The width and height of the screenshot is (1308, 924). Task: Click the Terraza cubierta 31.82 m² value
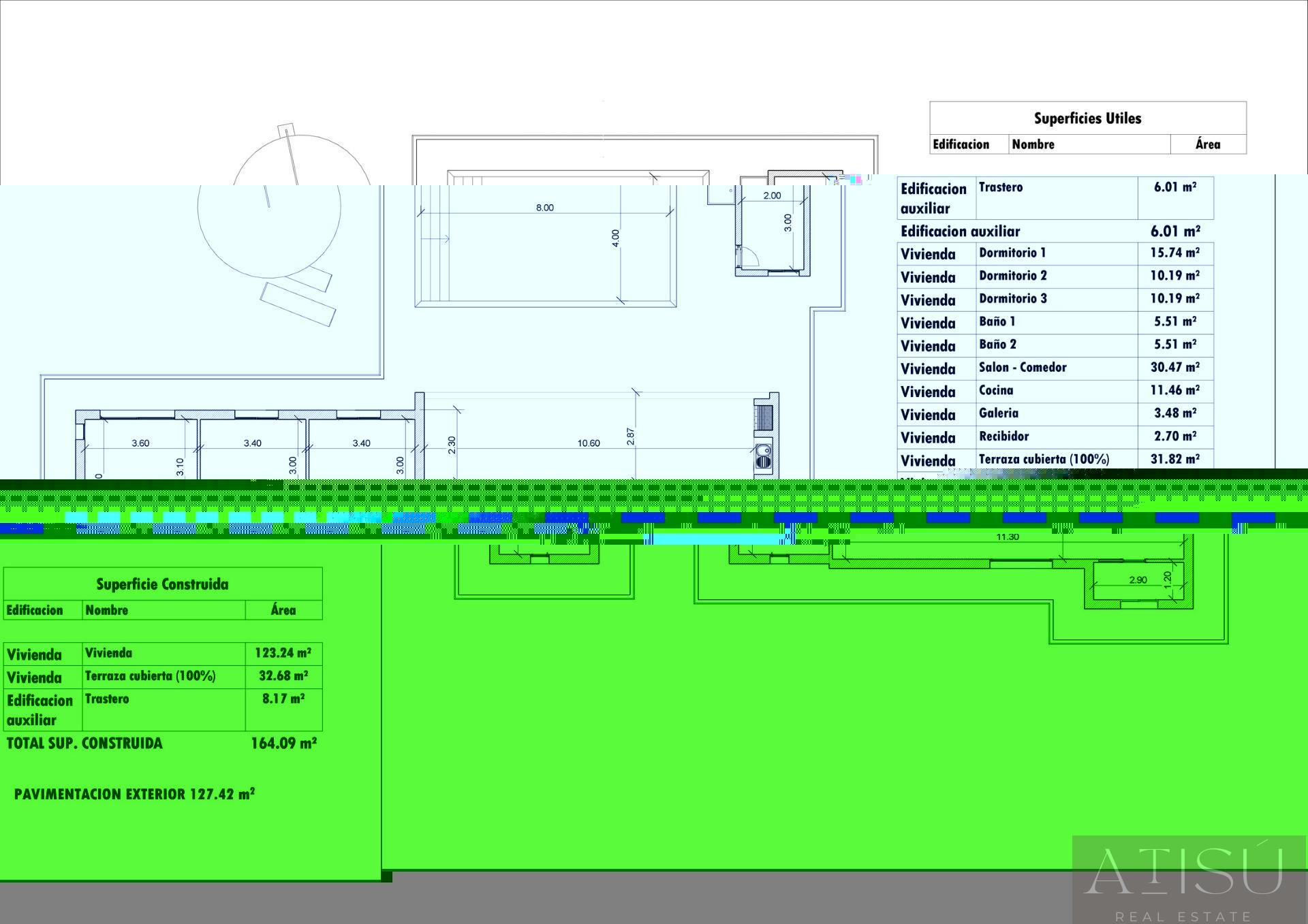pyautogui.click(x=1174, y=459)
